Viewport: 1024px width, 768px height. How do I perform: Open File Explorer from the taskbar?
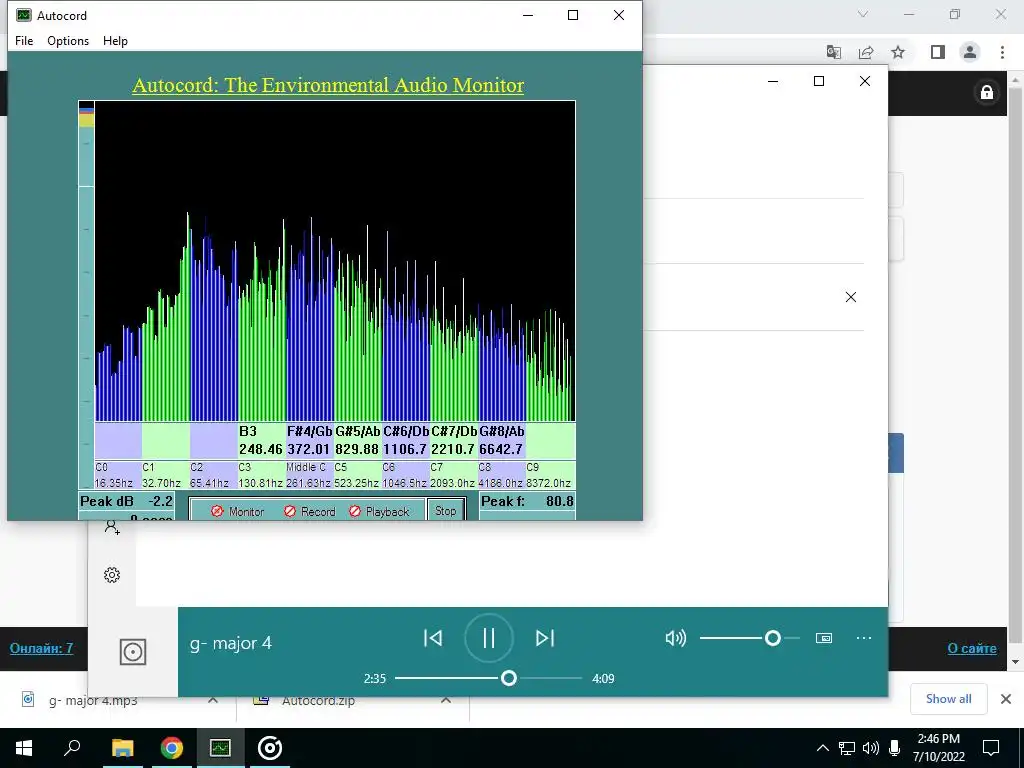[122, 748]
